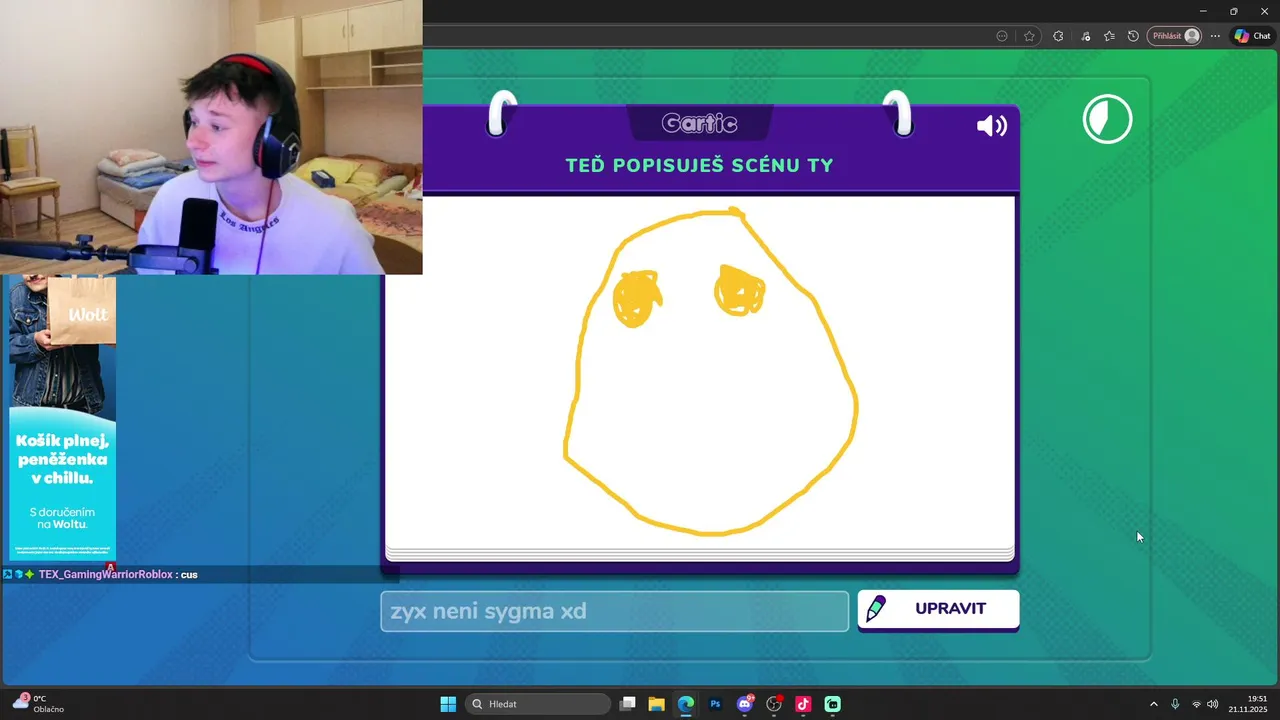Click the Hledat taskbar search box
This screenshot has width=1280, height=720.
[538, 704]
